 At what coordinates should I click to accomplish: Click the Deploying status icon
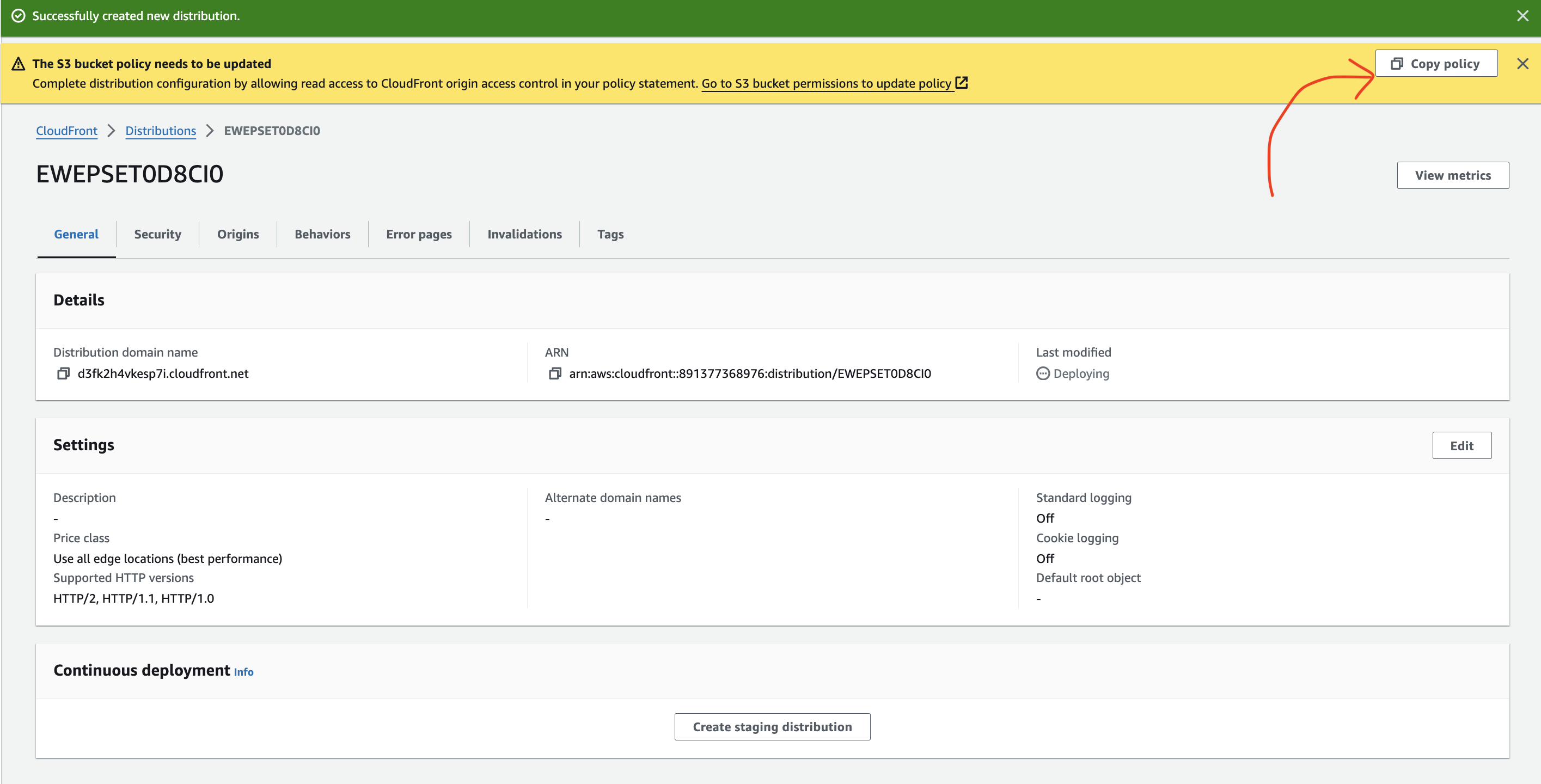[x=1043, y=373]
